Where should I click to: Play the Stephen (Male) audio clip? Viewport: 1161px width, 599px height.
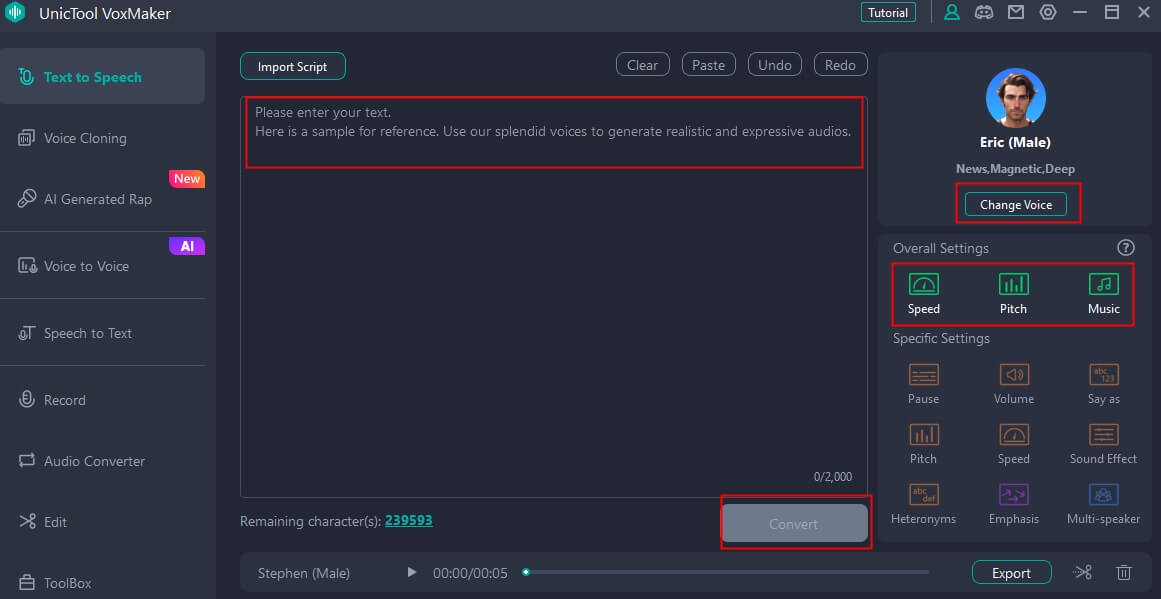click(x=411, y=573)
